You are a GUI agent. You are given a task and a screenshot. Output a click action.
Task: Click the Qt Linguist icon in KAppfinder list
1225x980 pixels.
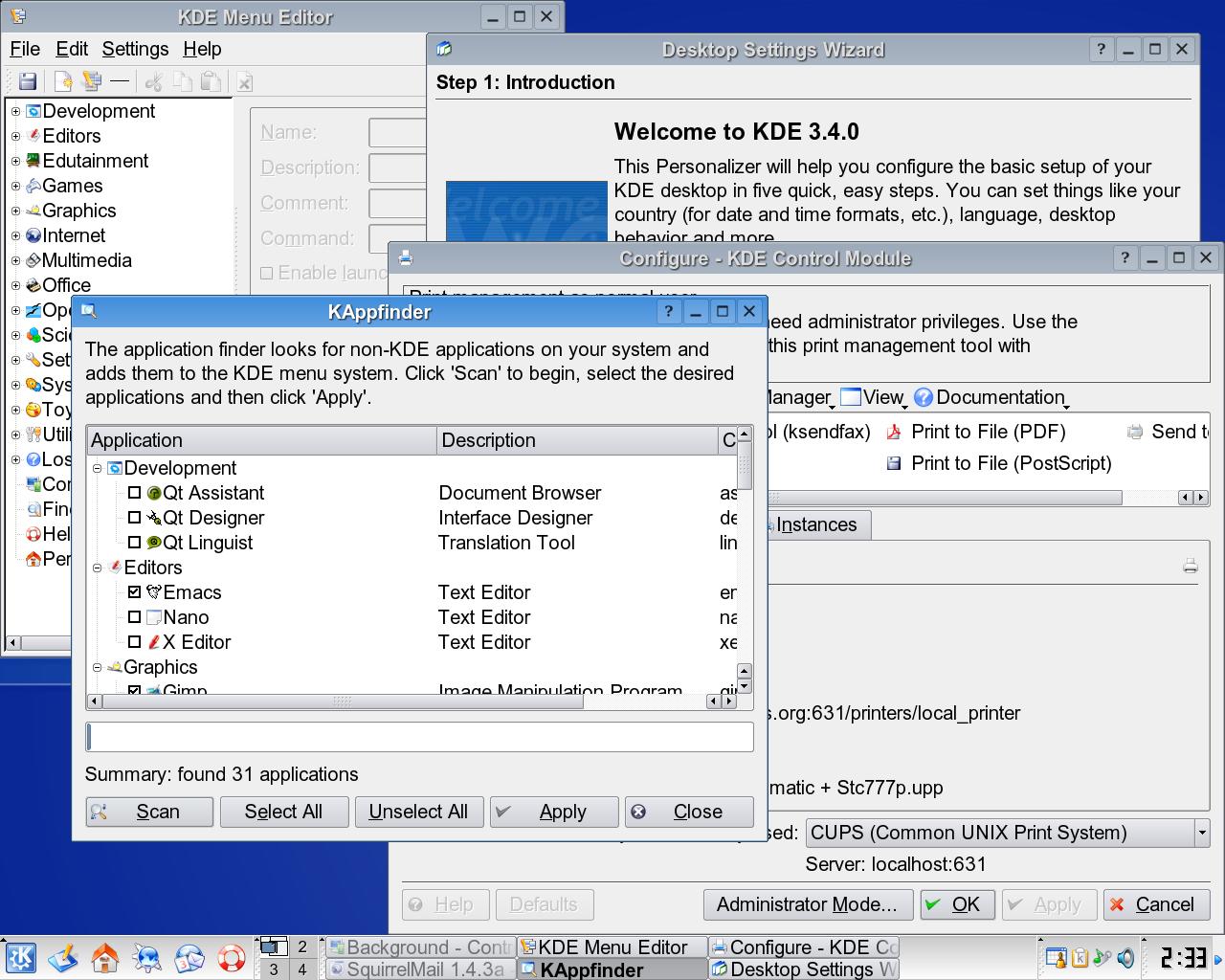(x=154, y=543)
